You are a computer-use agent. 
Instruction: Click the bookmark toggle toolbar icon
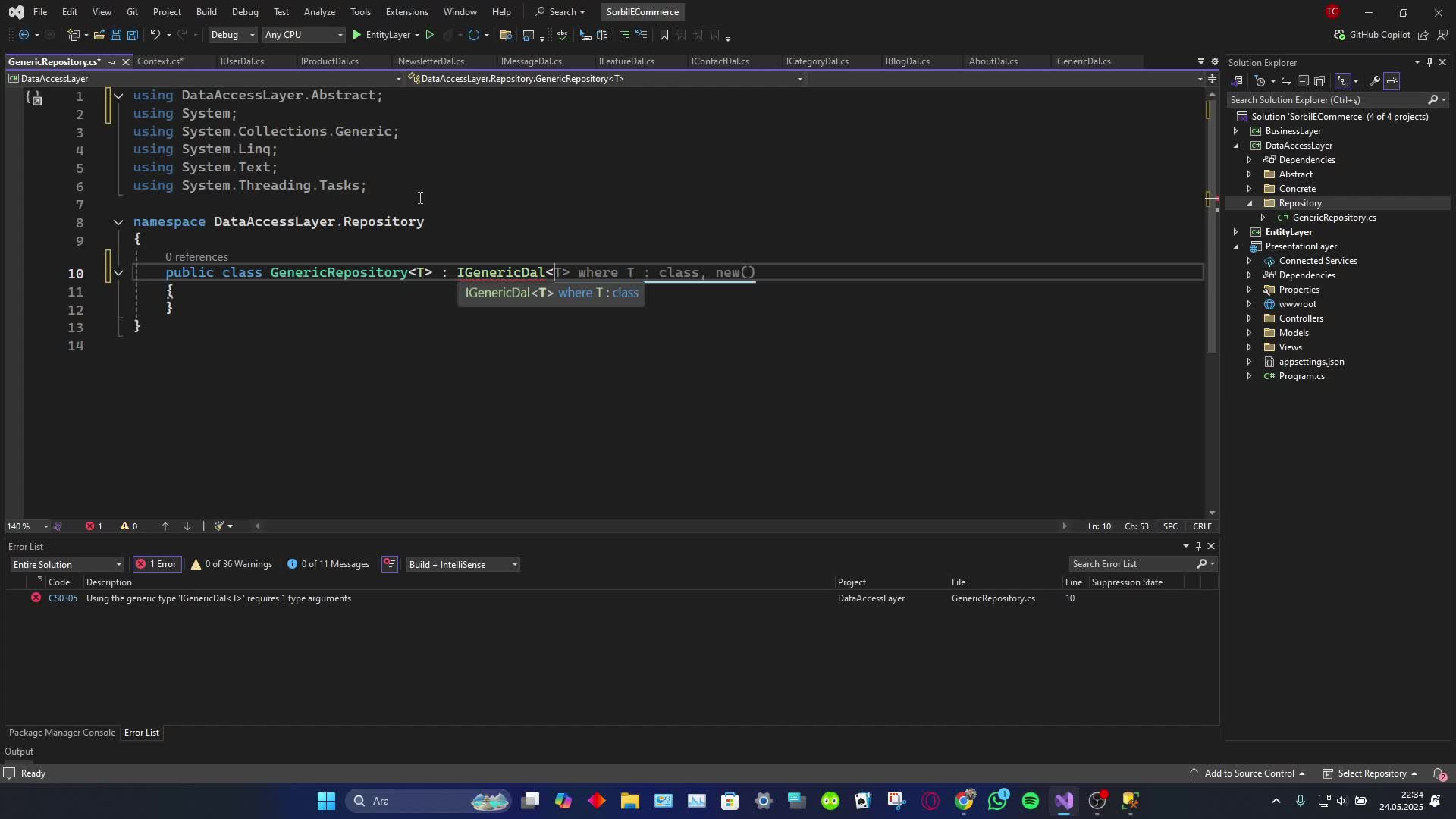(664, 35)
